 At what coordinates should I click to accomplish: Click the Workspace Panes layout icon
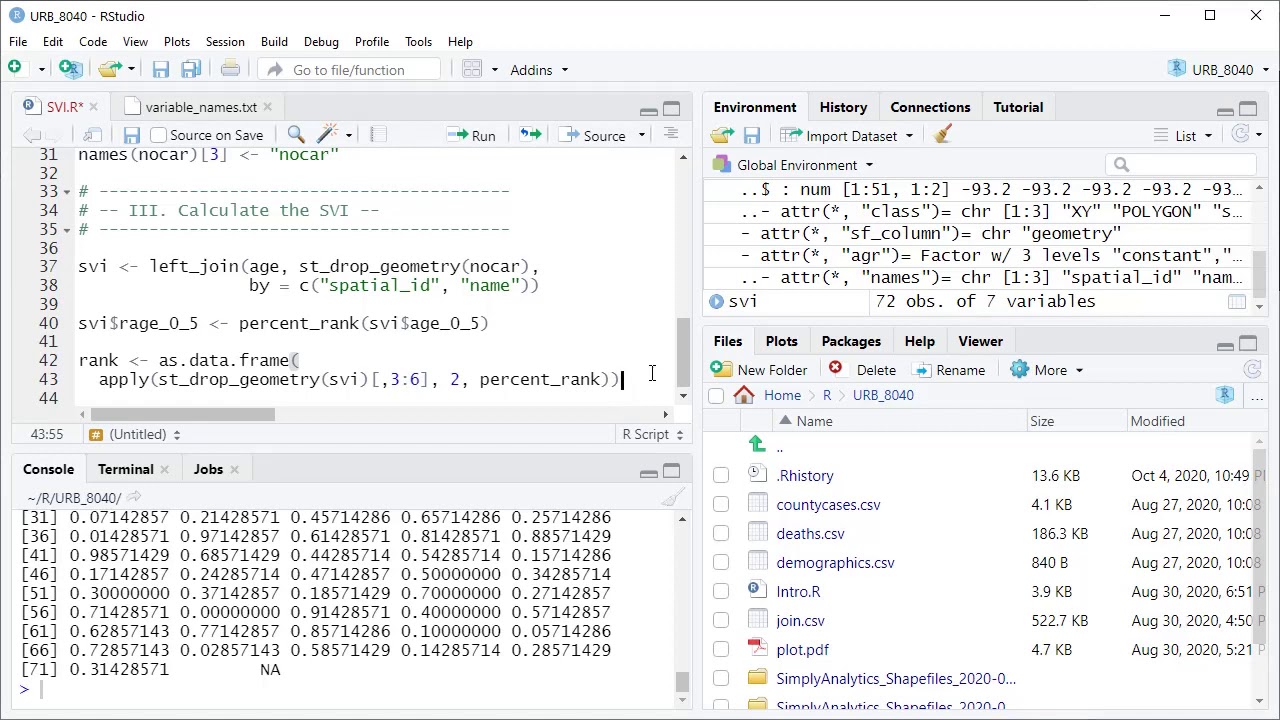coord(472,69)
